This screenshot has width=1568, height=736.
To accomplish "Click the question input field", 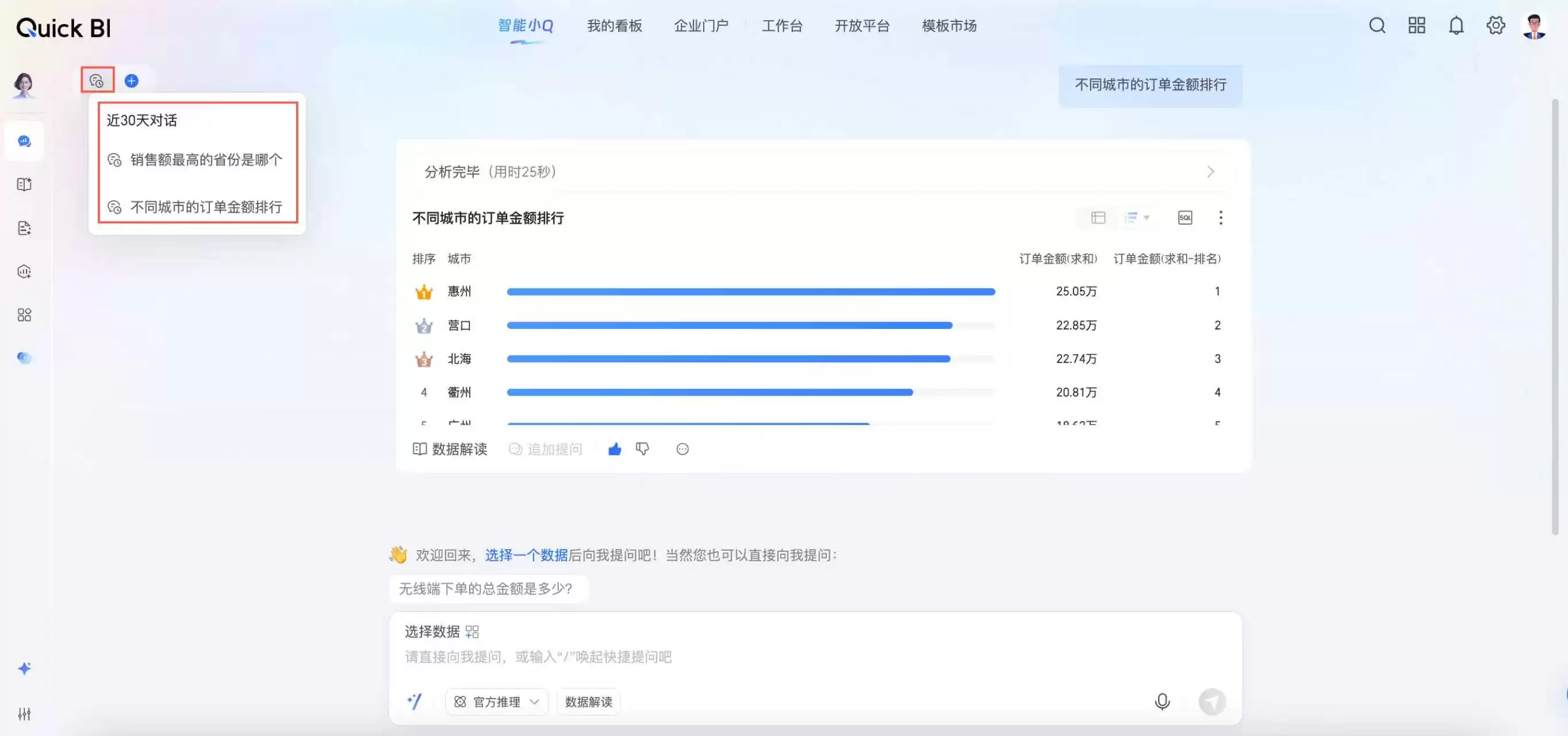I will pyautogui.click(x=816, y=657).
